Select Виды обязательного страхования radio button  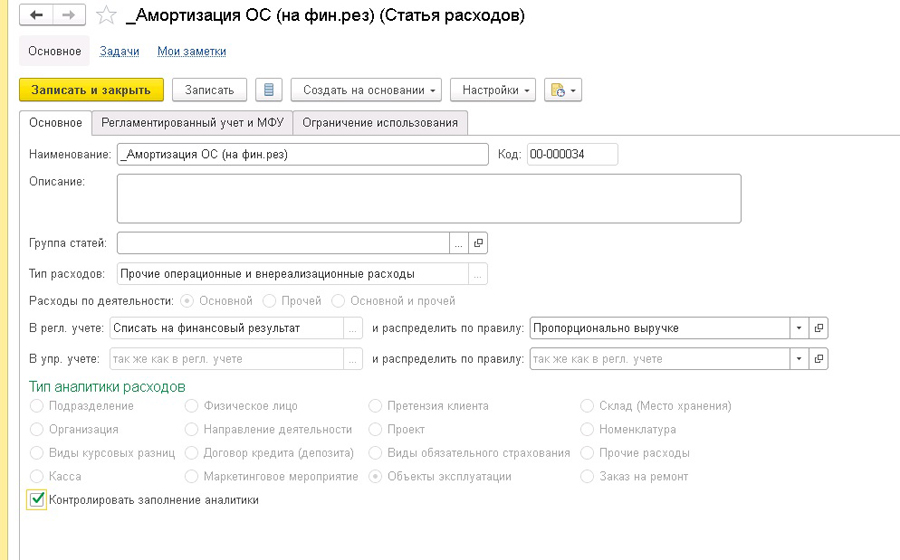pos(375,453)
